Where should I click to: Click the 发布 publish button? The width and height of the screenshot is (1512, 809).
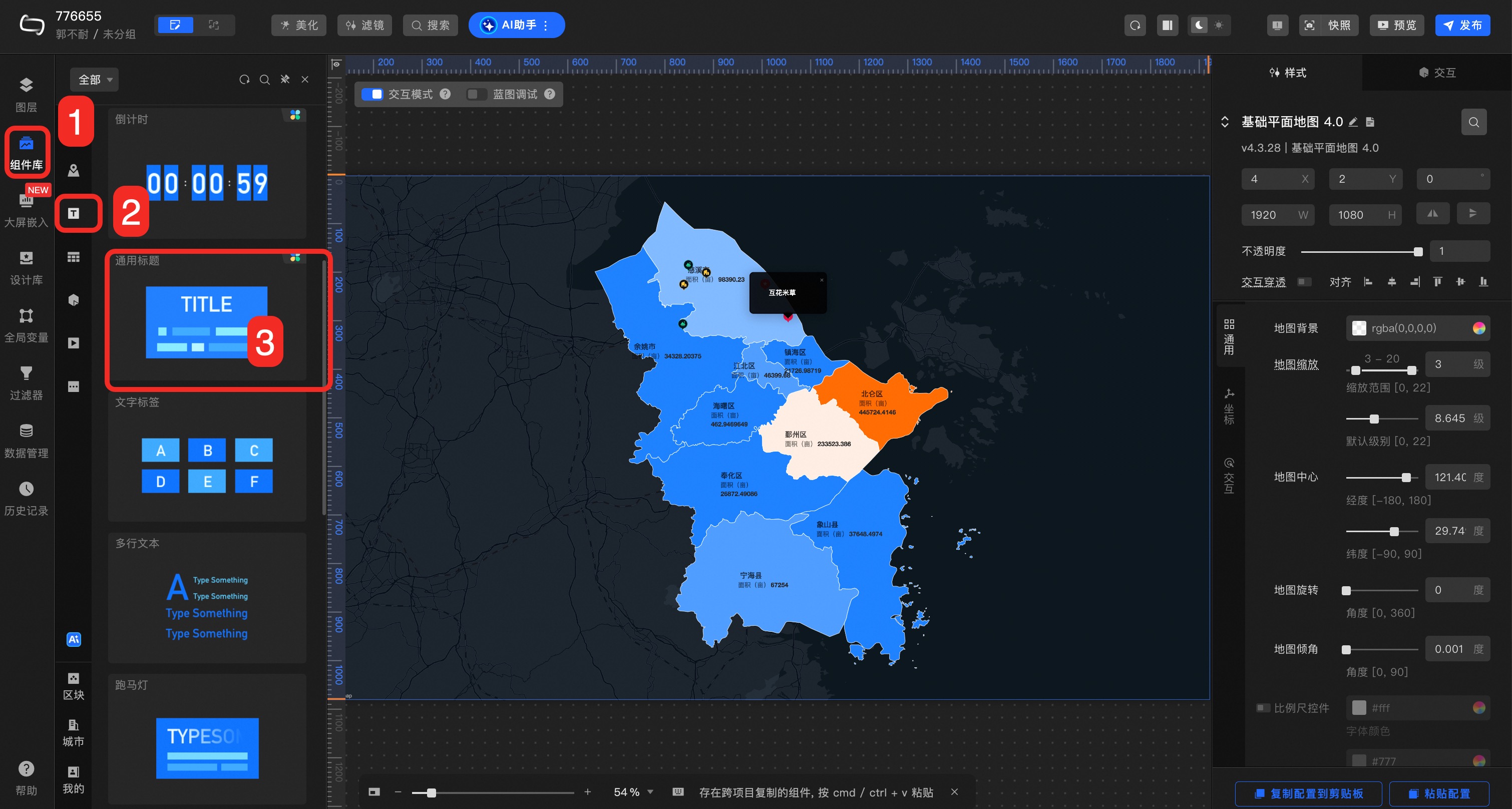1462,25
